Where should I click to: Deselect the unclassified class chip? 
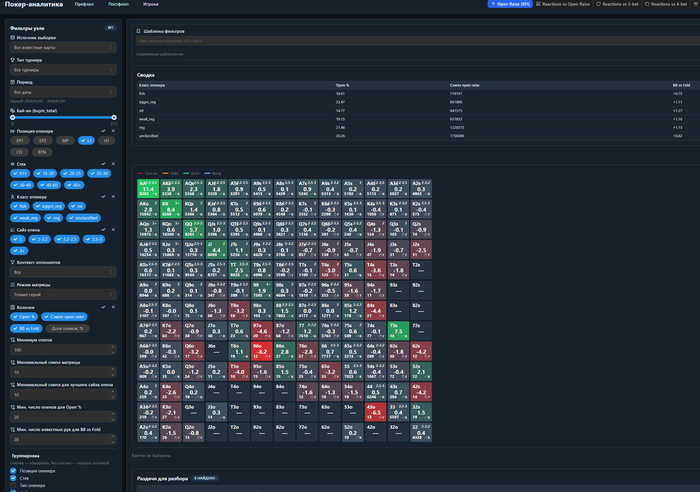tap(83, 218)
